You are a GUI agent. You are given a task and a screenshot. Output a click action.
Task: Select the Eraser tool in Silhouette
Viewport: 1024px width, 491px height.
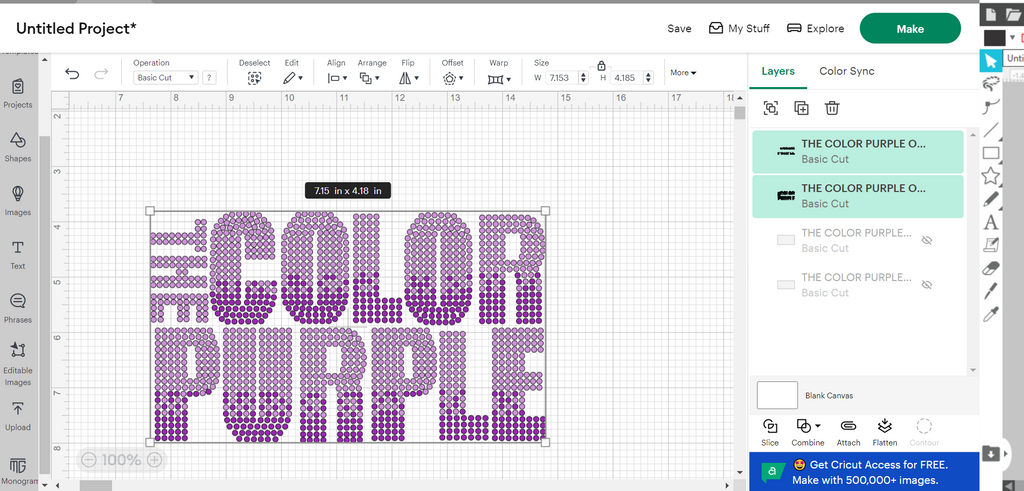tap(991, 268)
